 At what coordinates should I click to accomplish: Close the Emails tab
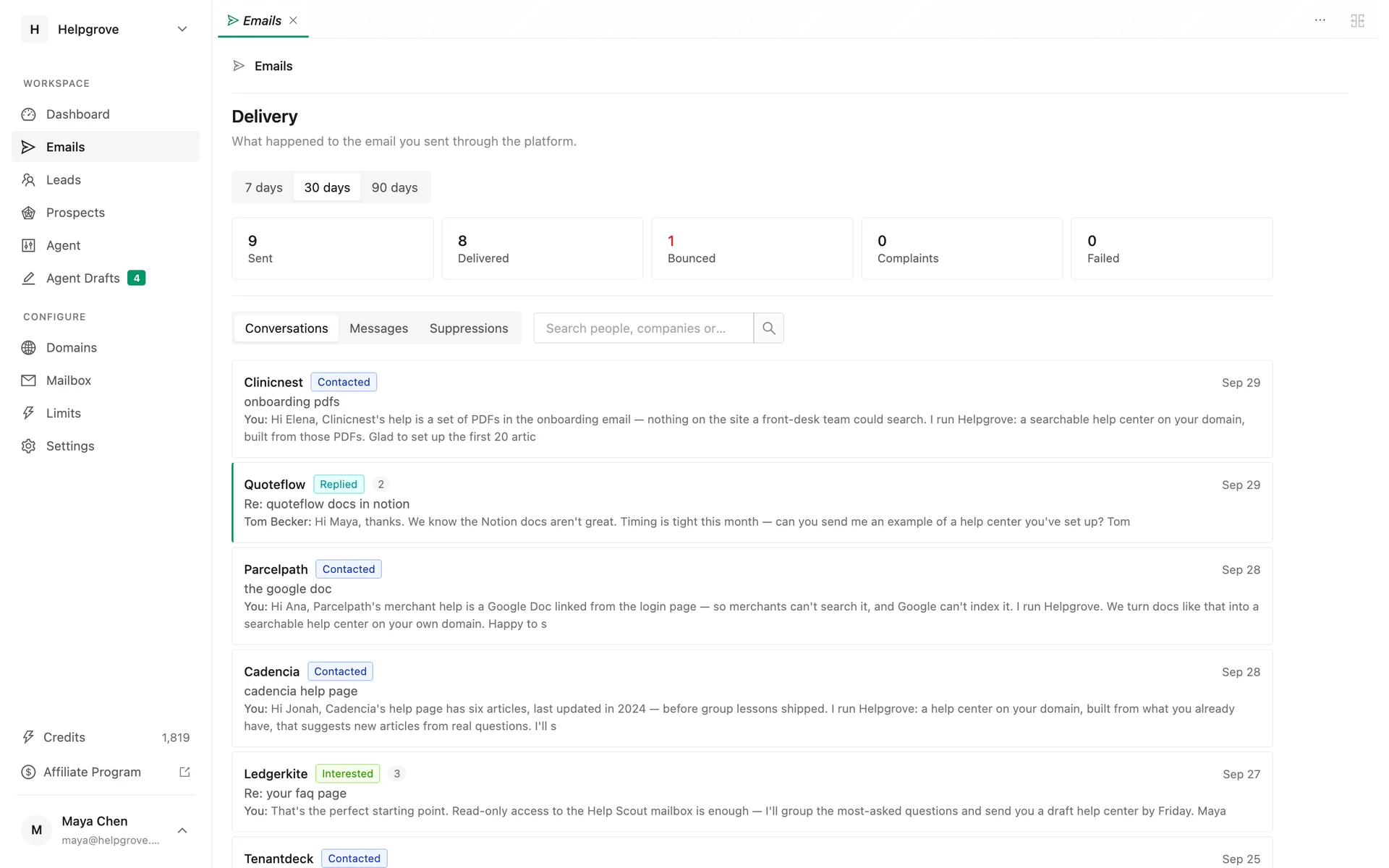click(x=293, y=20)
